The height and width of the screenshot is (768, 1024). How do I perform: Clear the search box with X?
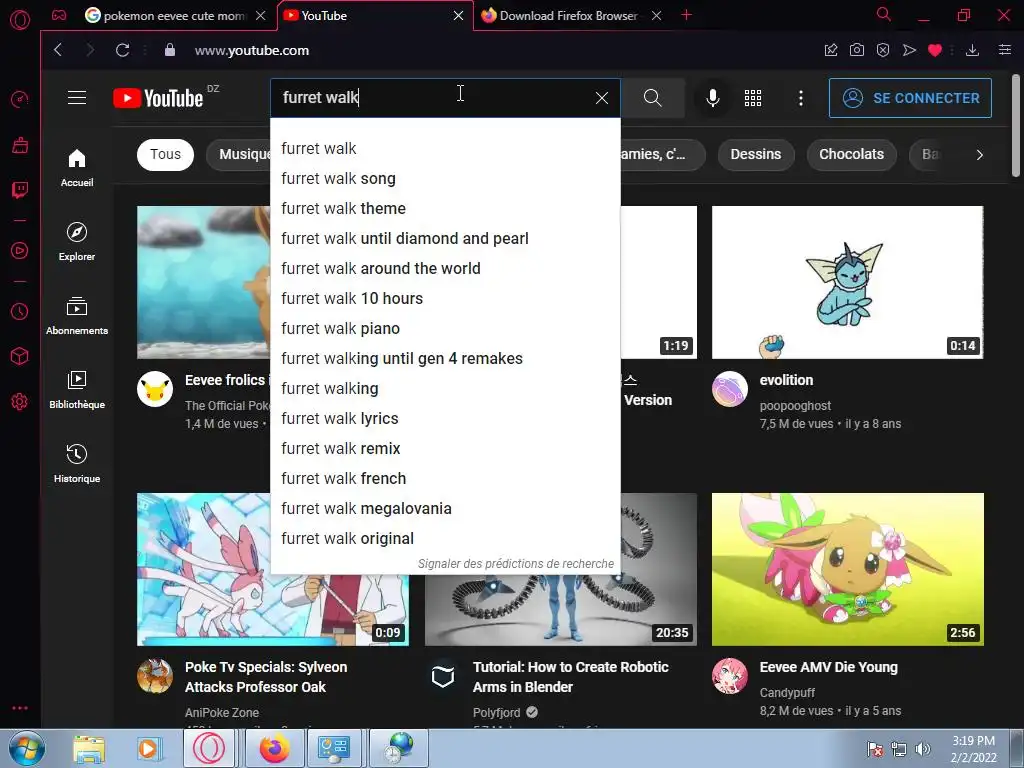click(601, 98)
